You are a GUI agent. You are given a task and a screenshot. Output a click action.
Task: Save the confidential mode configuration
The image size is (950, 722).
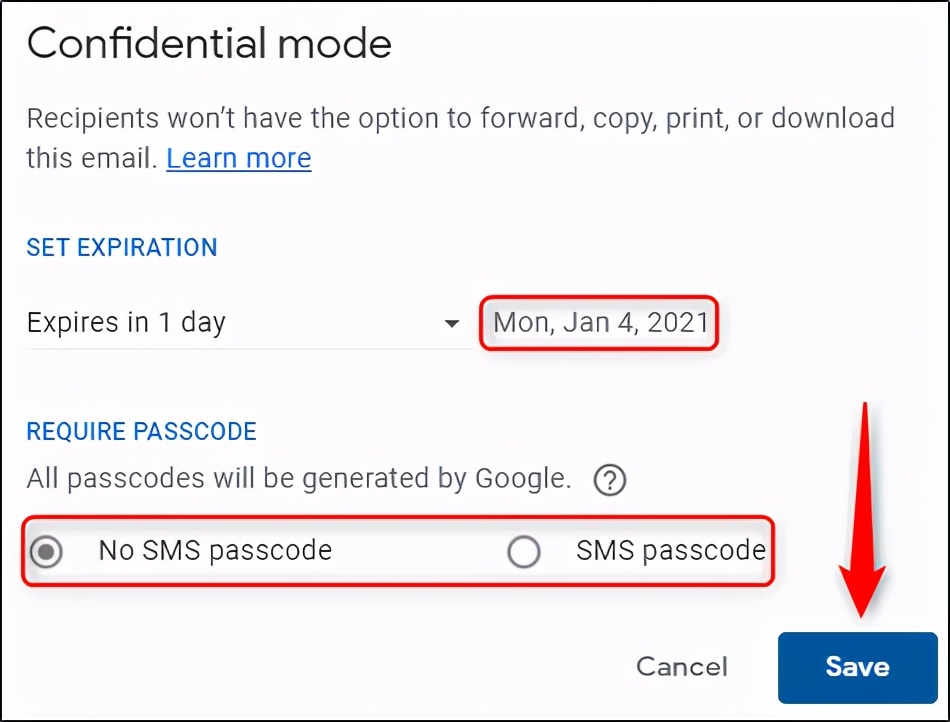pos(857,666)
